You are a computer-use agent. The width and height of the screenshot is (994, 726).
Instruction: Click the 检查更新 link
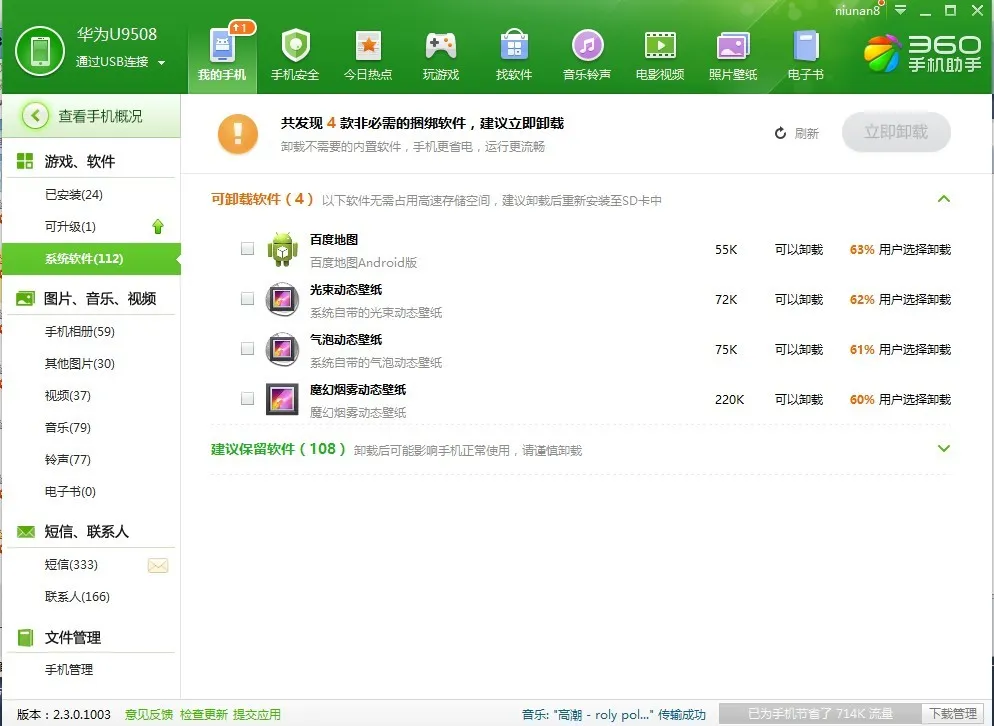pyautogui.click(x=203, y=715)
